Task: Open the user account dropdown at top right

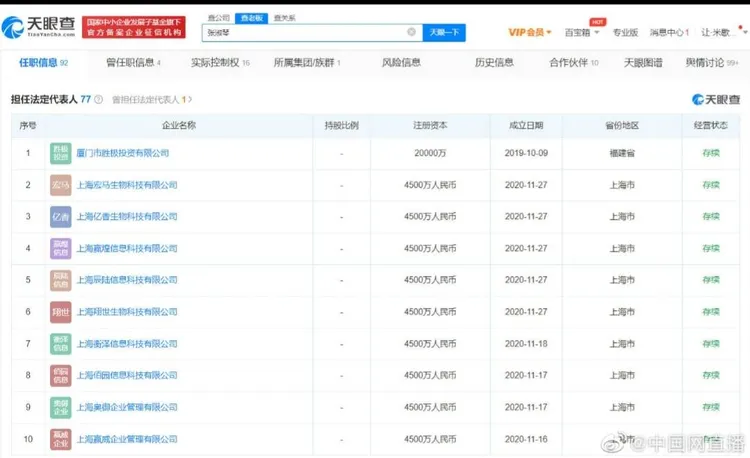Action: (x=723, y=33)
